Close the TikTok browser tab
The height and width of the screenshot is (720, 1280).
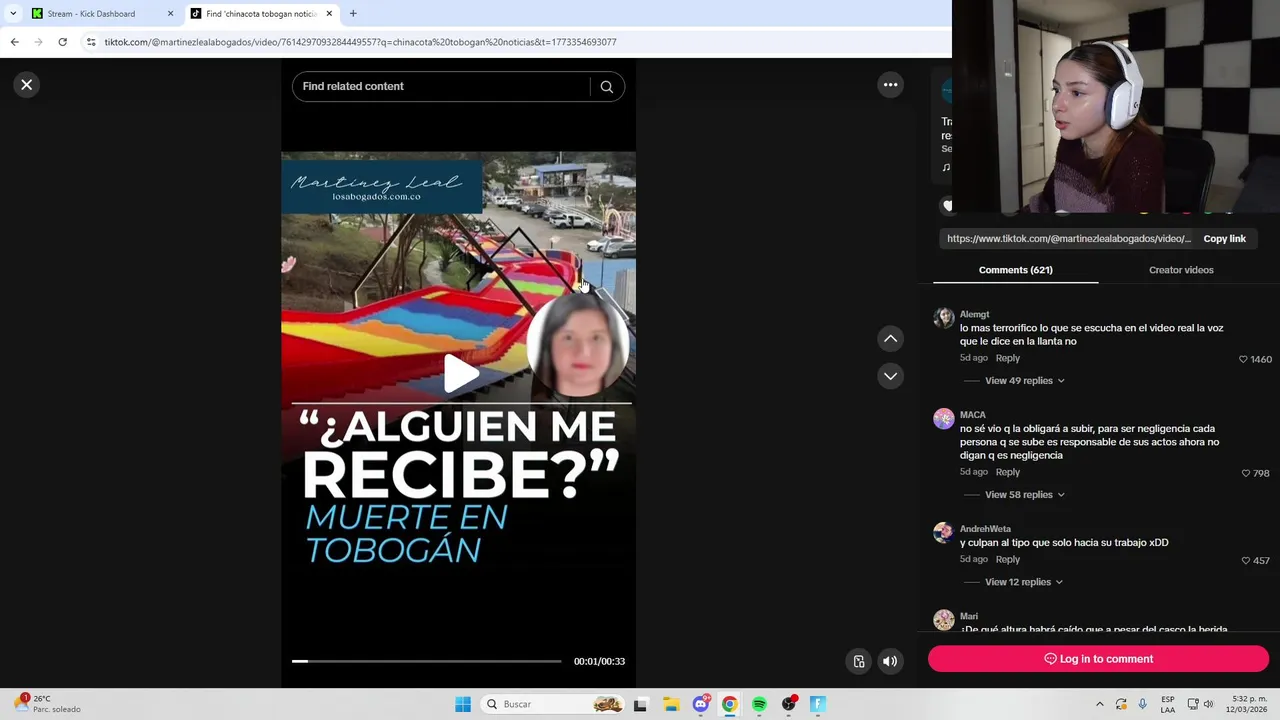point(329,14)
